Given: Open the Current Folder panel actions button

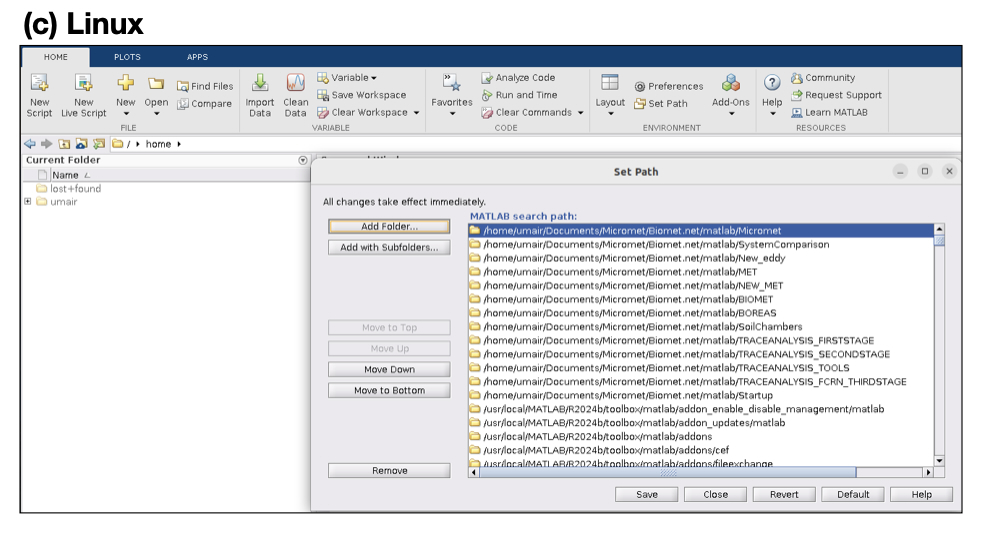Looking at the screenshot, I should click(x=302, y=160).
